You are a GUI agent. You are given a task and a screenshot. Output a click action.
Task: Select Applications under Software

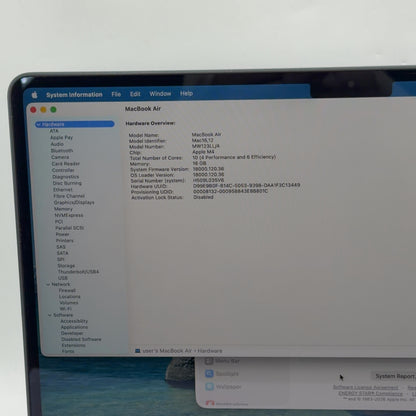tap(74, 327)
